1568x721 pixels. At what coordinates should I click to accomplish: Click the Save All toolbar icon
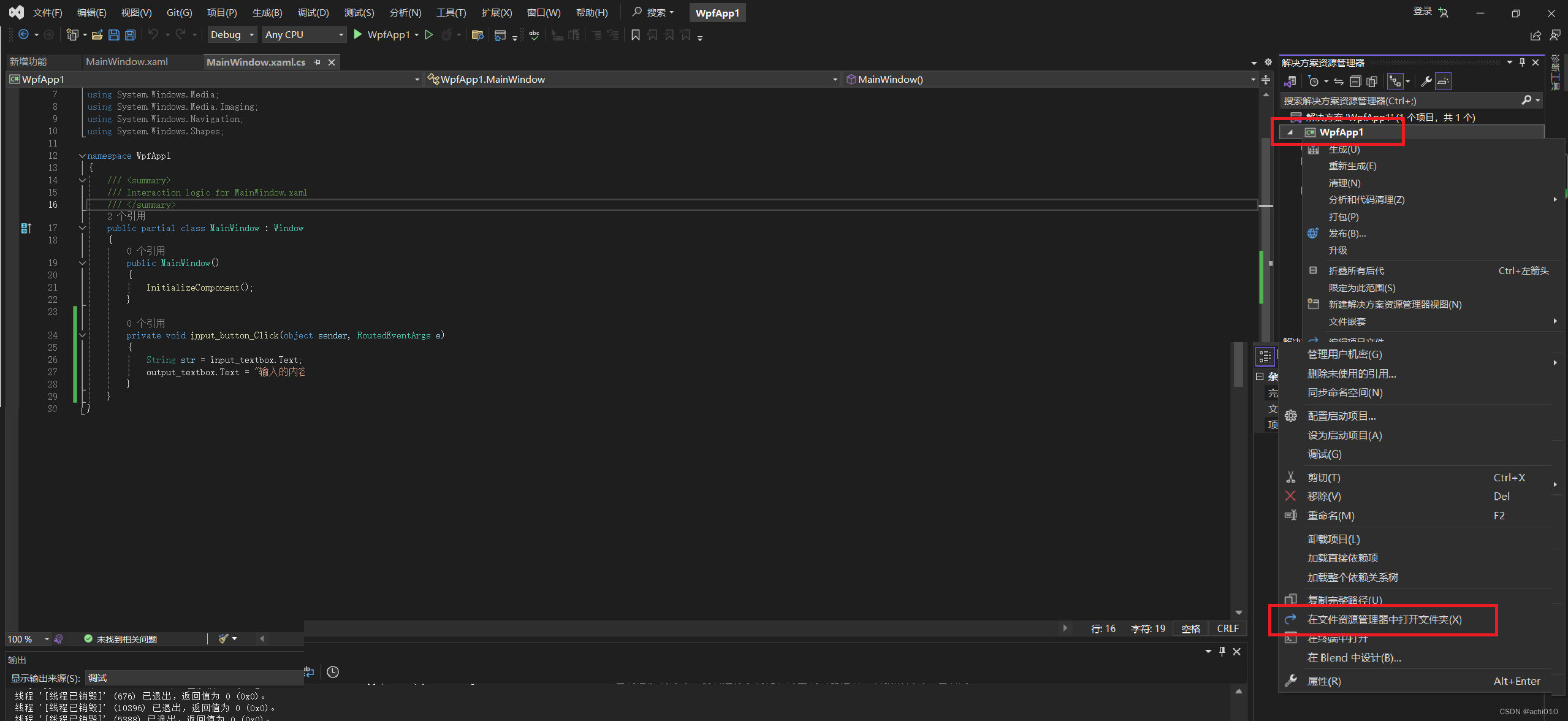tap(130, 35)
